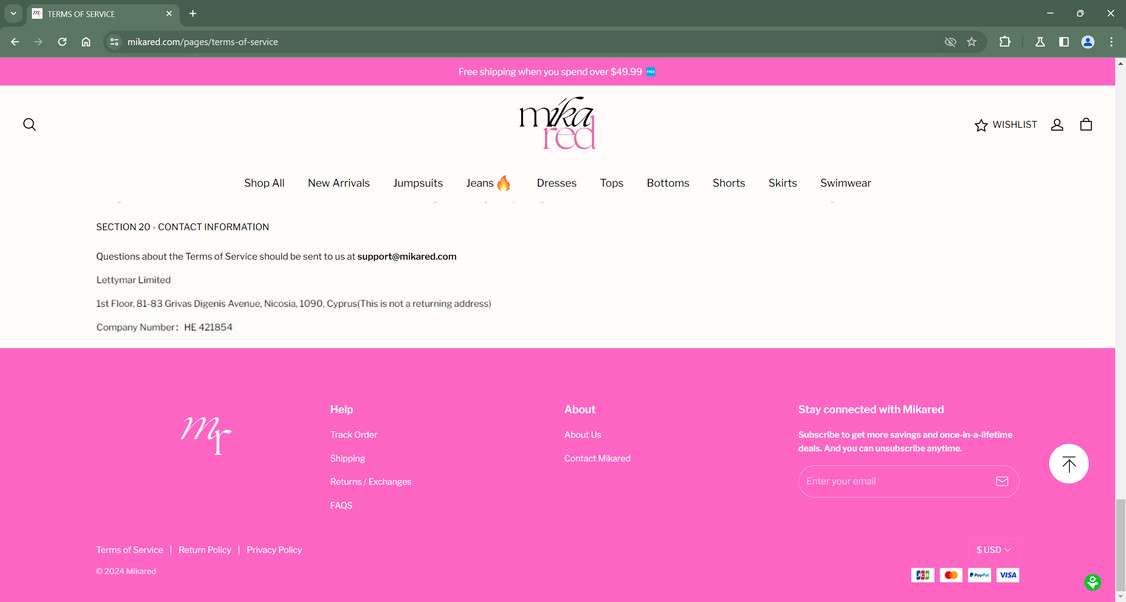Screen dimensions: 1126x602
Task: Open the Privacy Policy page
Action: [274, 549]
